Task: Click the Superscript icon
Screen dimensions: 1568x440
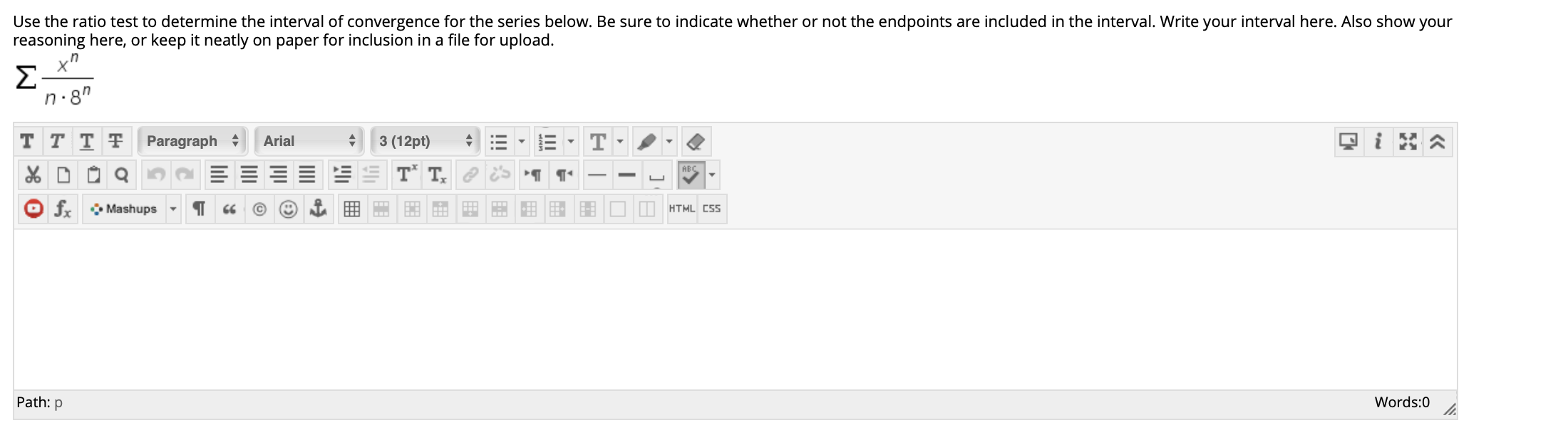Action: pyautogui.click(x=406, y=173)
